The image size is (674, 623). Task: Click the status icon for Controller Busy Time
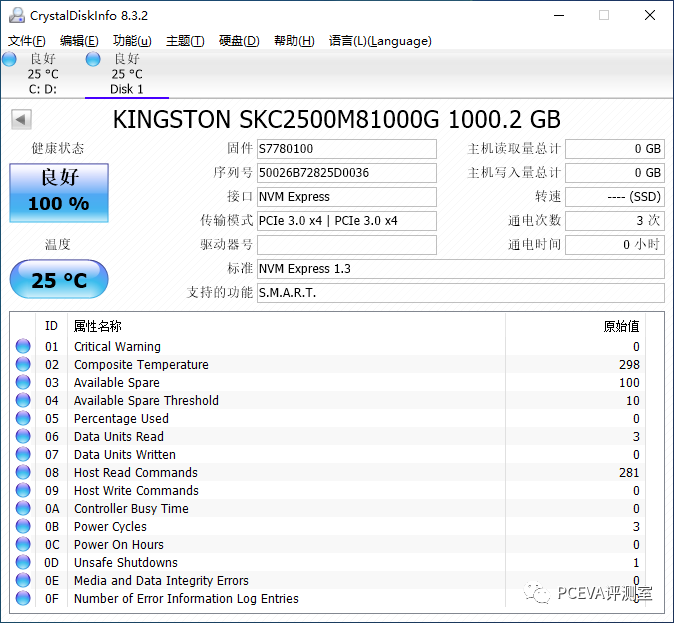coord(23,508)
